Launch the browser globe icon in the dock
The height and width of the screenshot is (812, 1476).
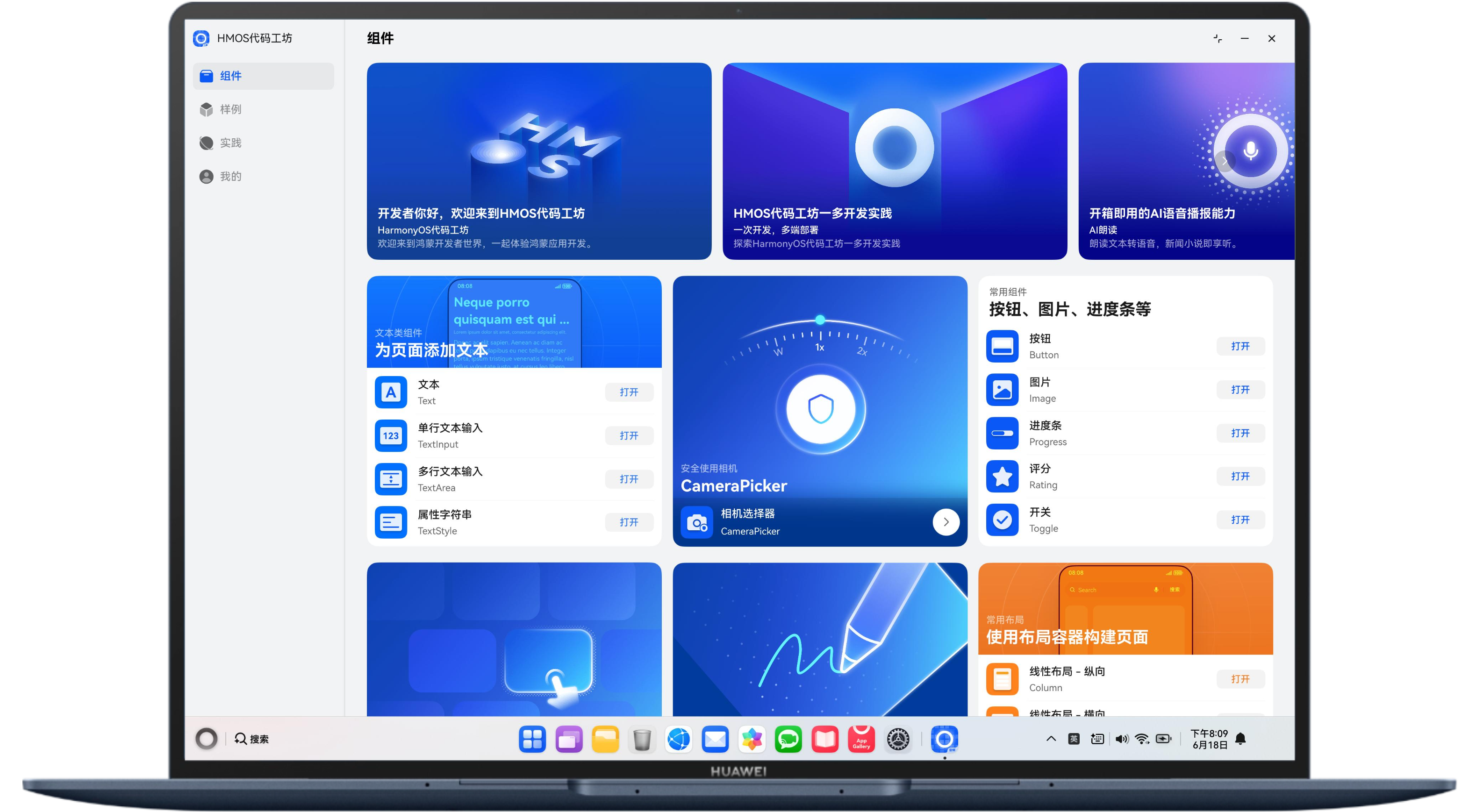pyautogui.click(x=679, y=739)
